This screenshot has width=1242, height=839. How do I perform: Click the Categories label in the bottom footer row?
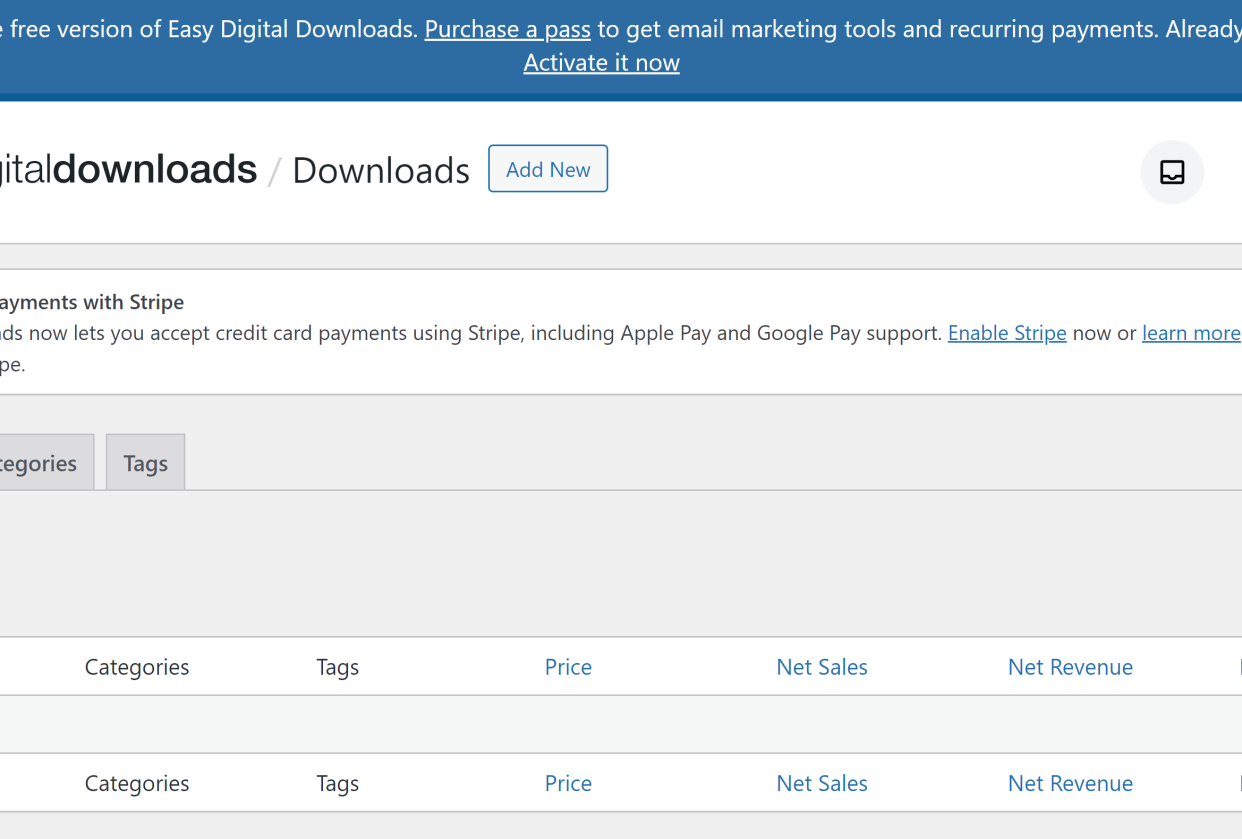[137, 783]
